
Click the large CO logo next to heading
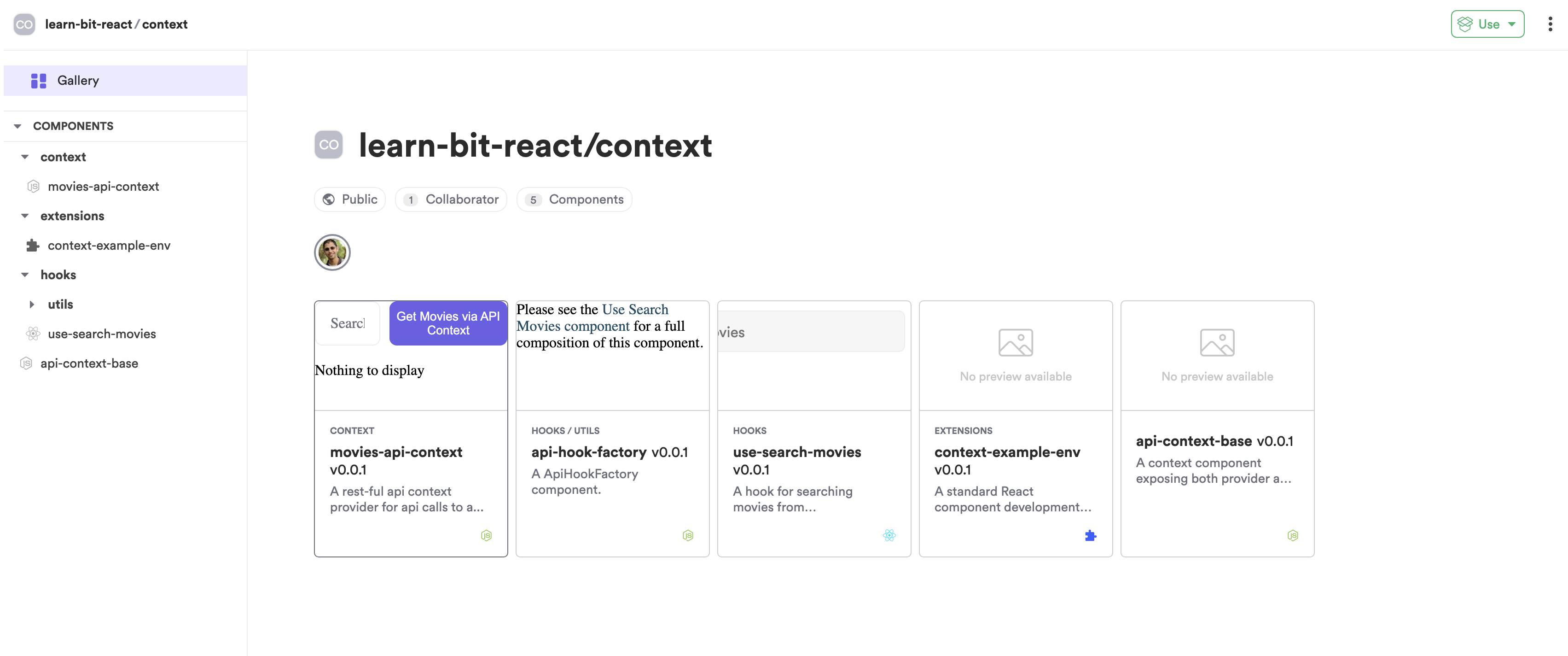point(329,145)
